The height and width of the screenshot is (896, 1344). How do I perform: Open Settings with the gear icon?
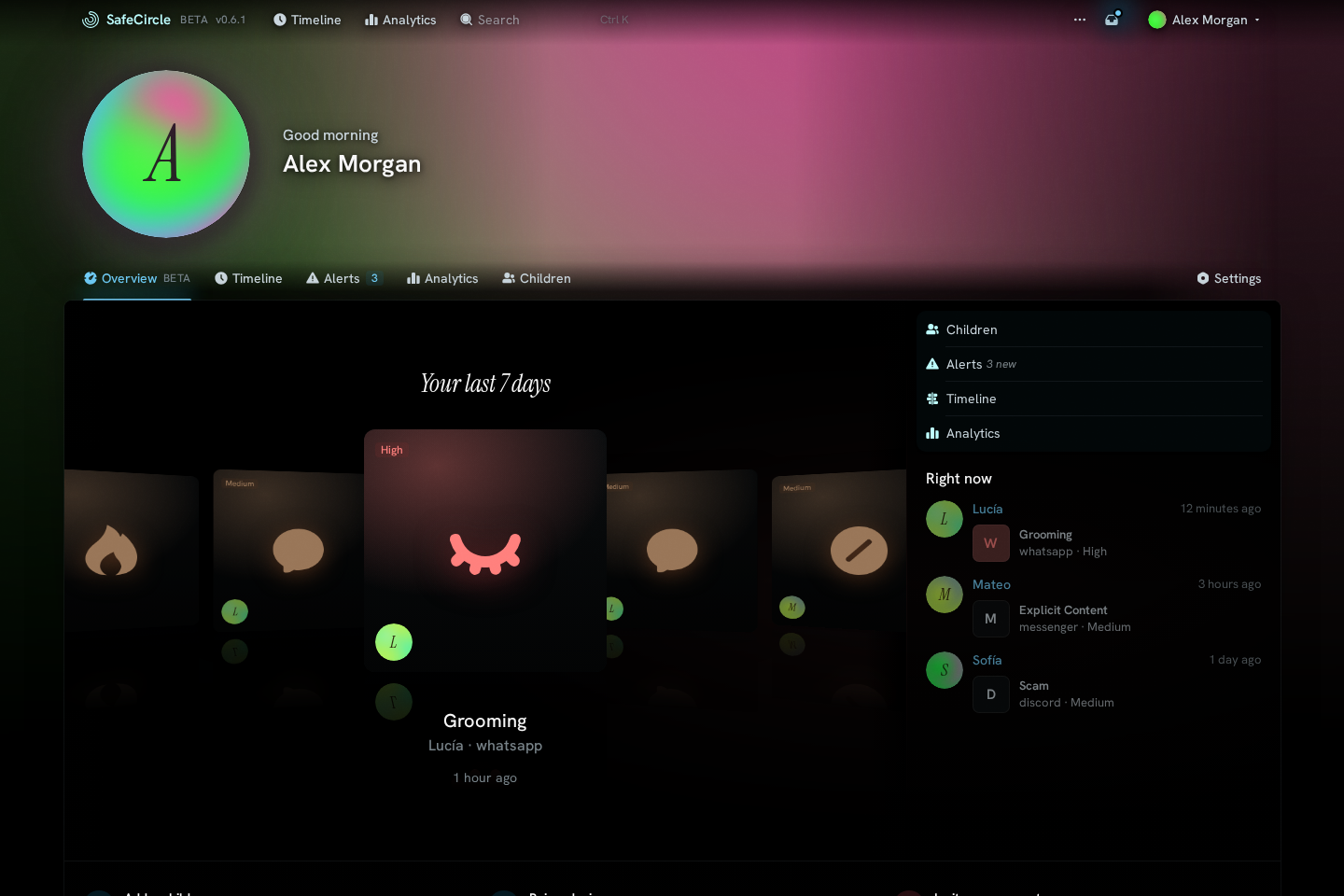[1229, 278]
